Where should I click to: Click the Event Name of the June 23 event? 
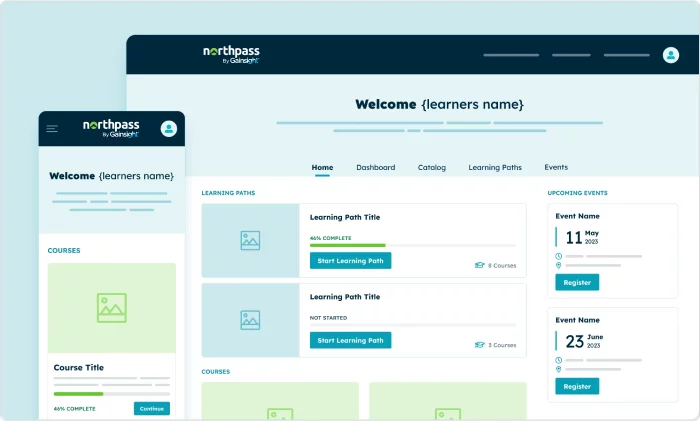click(x=577, y=320)
